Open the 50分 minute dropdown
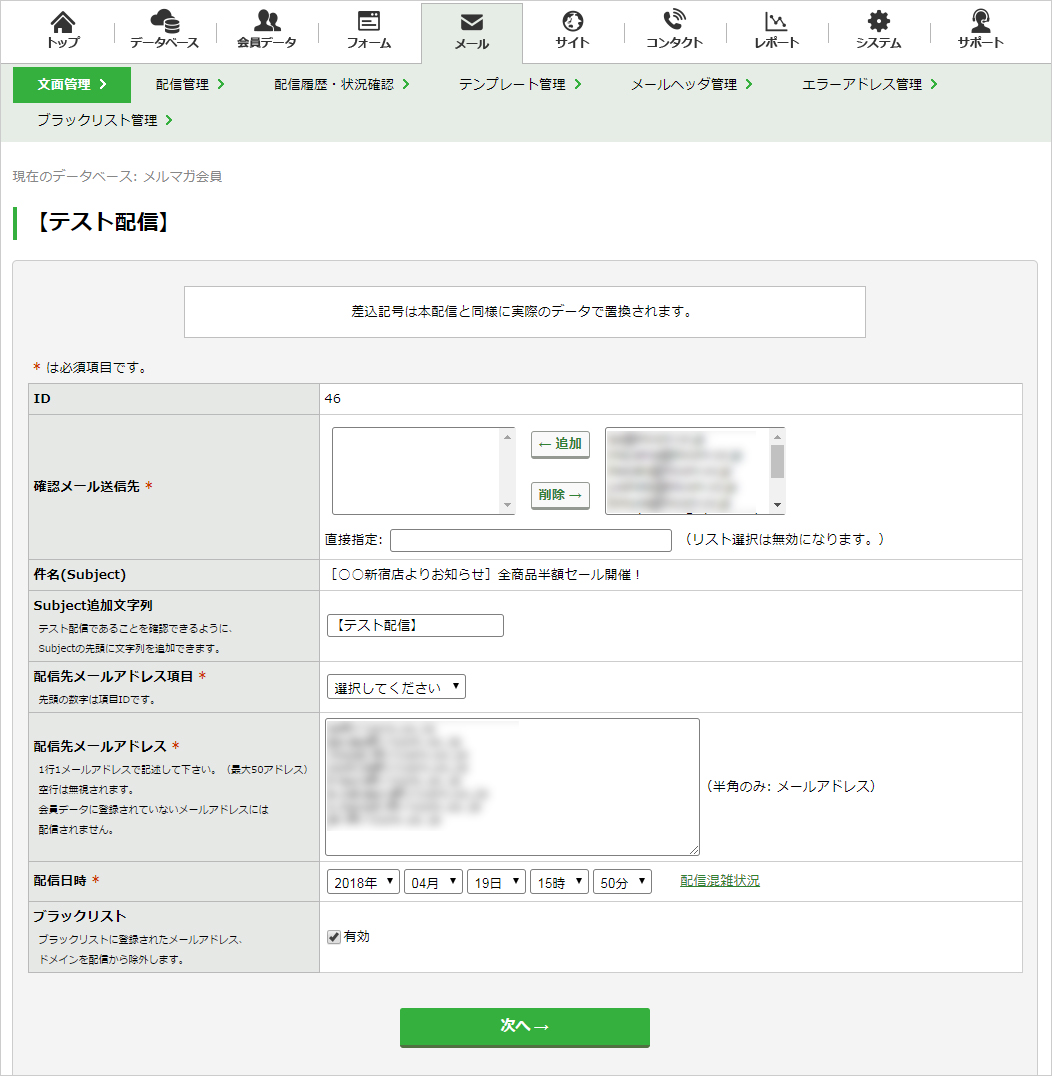Screen dimensions: 1052x1076 622,882
